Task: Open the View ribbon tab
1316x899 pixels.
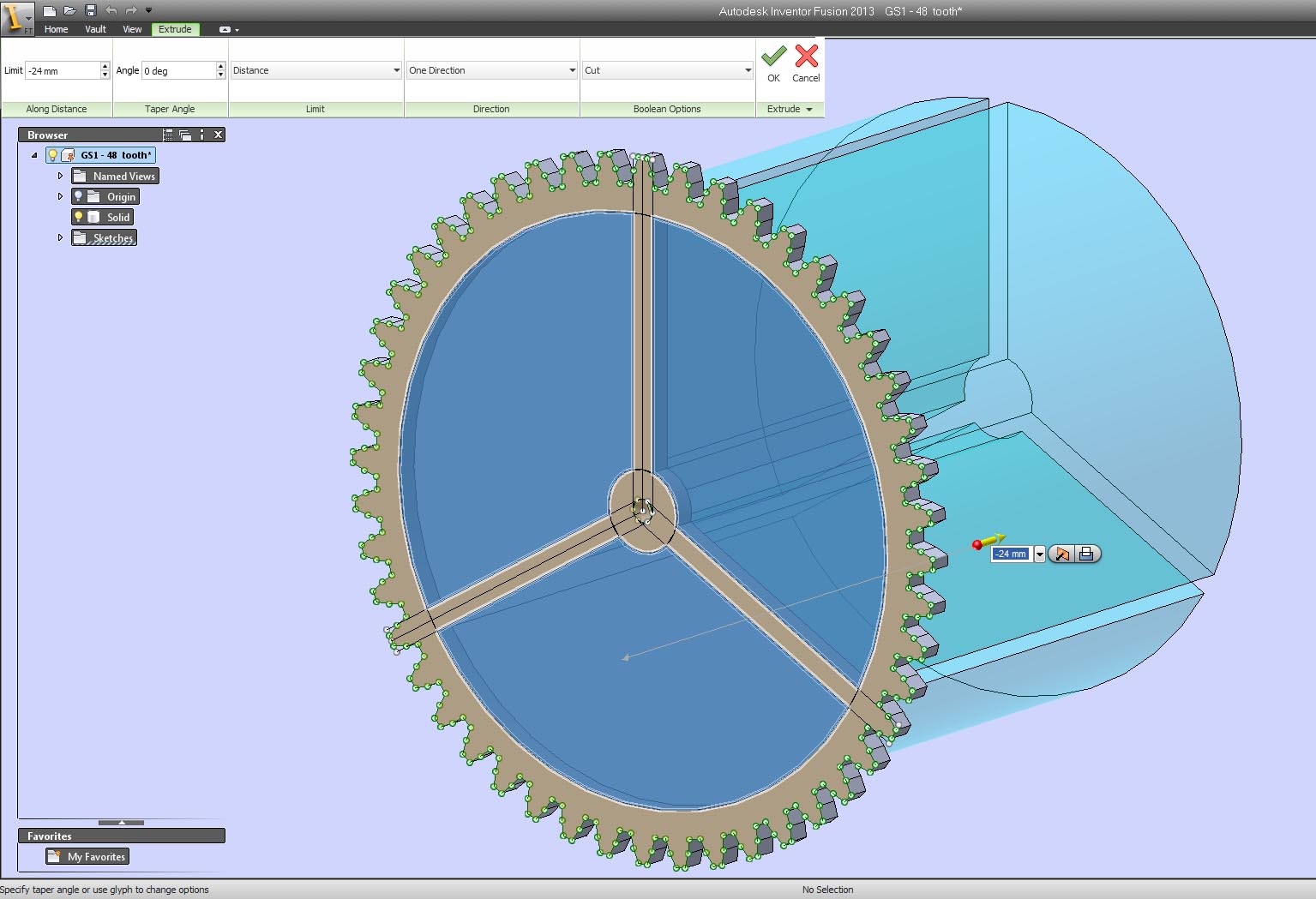Action: tap(131, 29)
